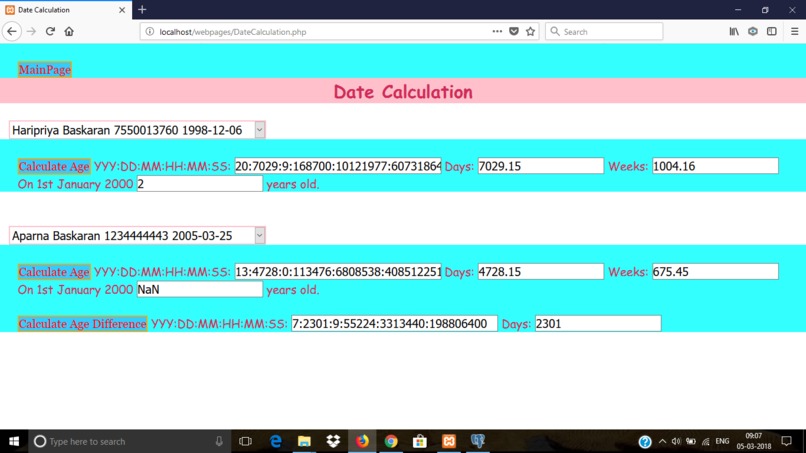Click Calculate Age for Aparna
This screenshot has width=806, height=453.
(54, 271)
